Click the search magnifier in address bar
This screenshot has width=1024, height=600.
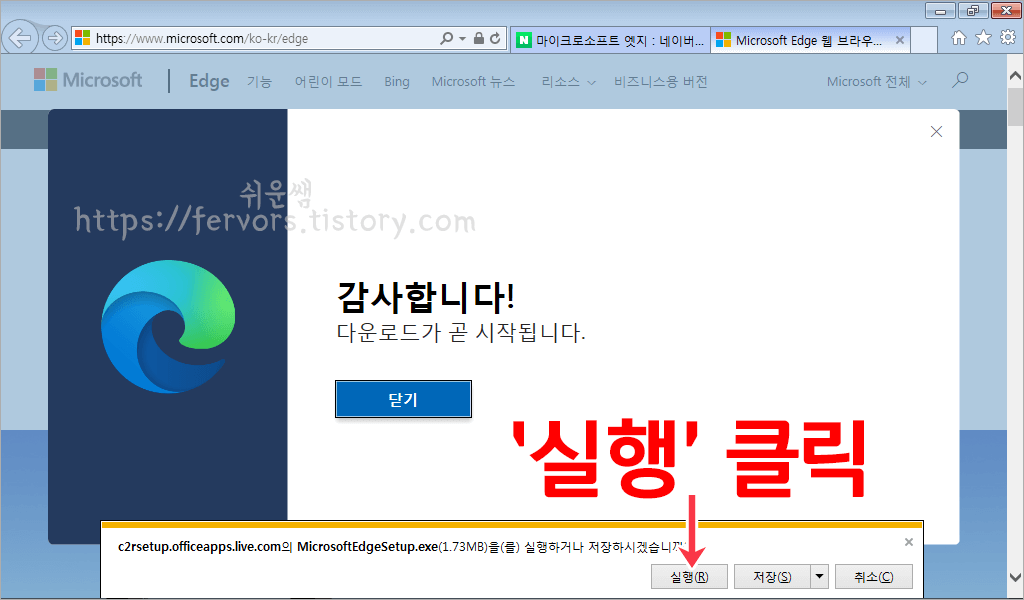point(447,39)
